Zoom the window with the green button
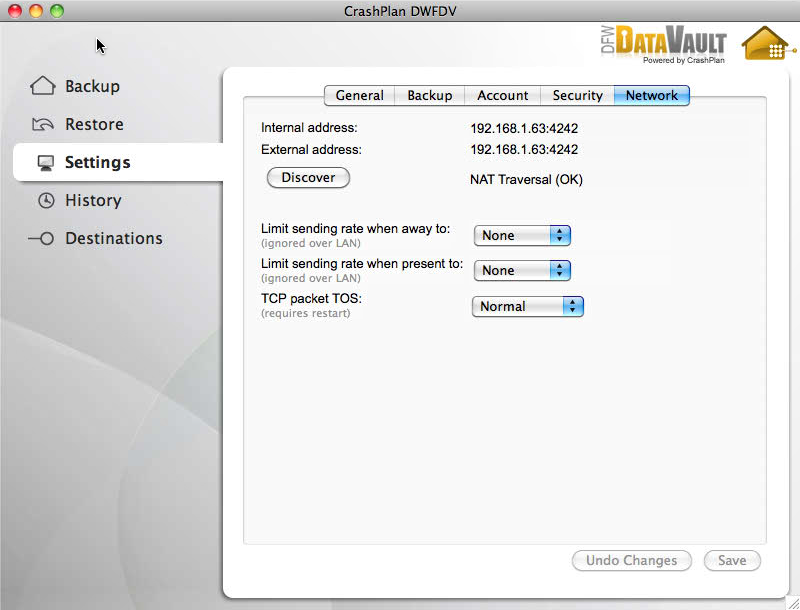800x610 pixels. [57, 11]
